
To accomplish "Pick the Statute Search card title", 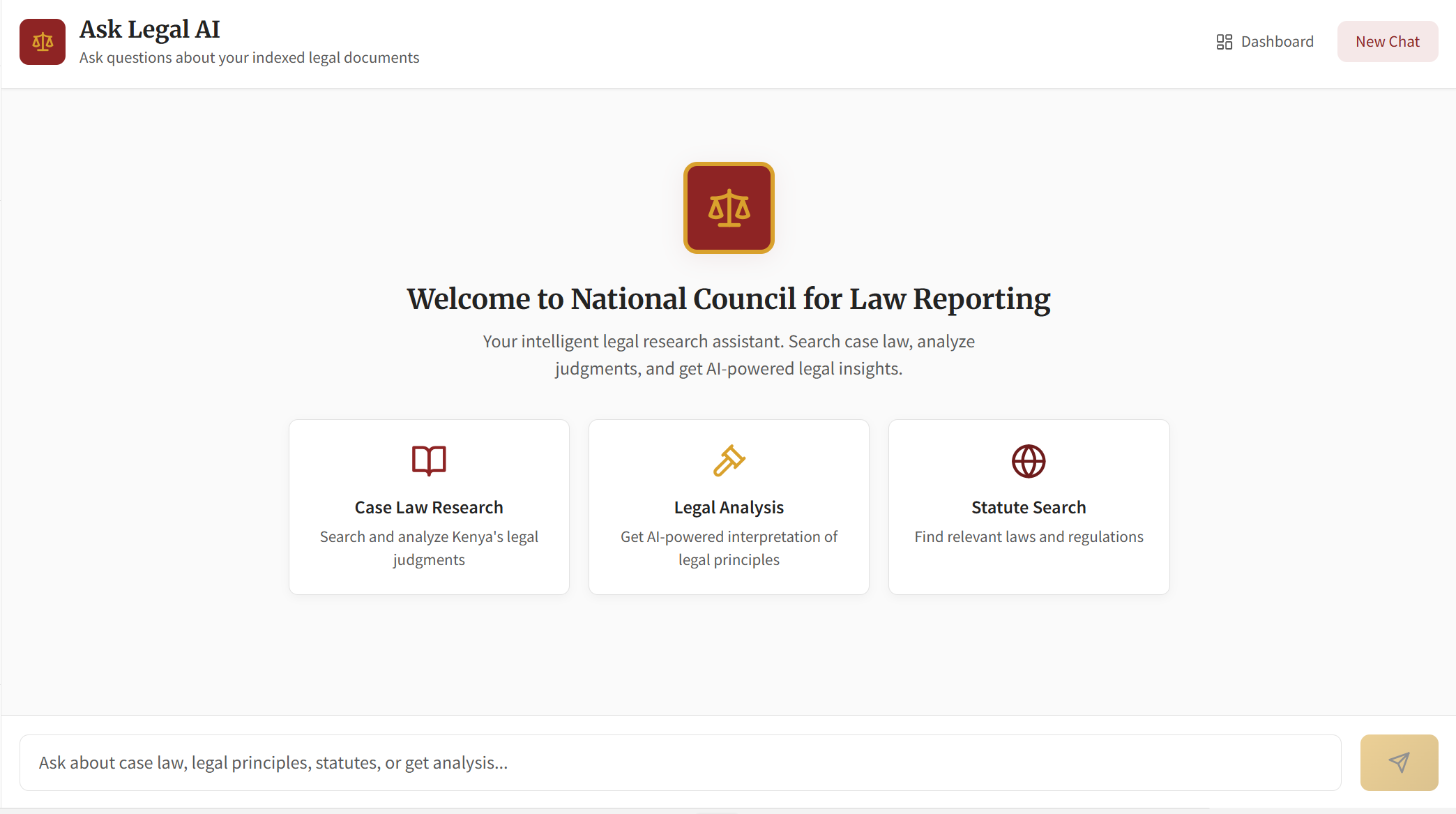I will (x=1029, y=507).
